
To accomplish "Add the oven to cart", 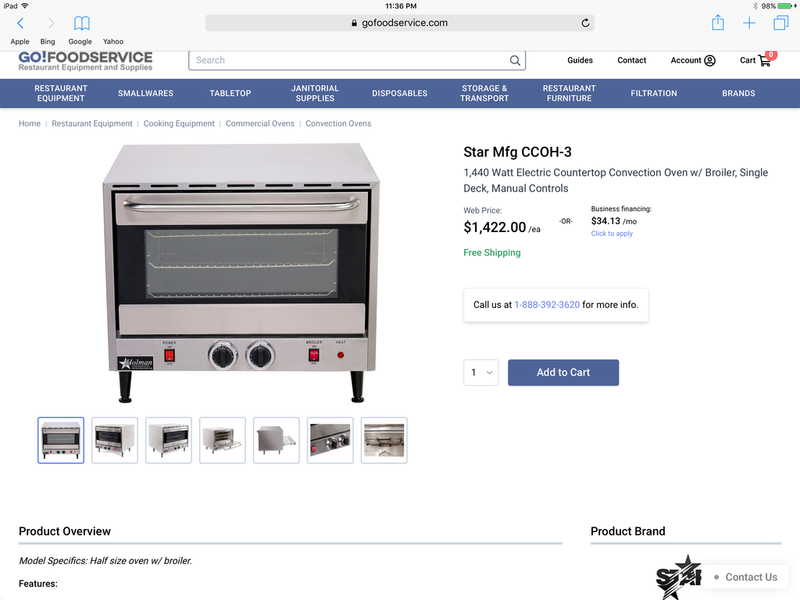I will tap(563, 372).
